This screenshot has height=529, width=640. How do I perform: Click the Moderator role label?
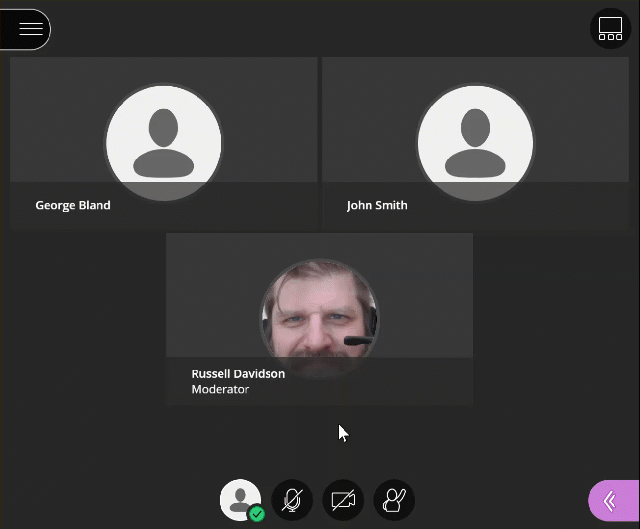click(220, 389)
